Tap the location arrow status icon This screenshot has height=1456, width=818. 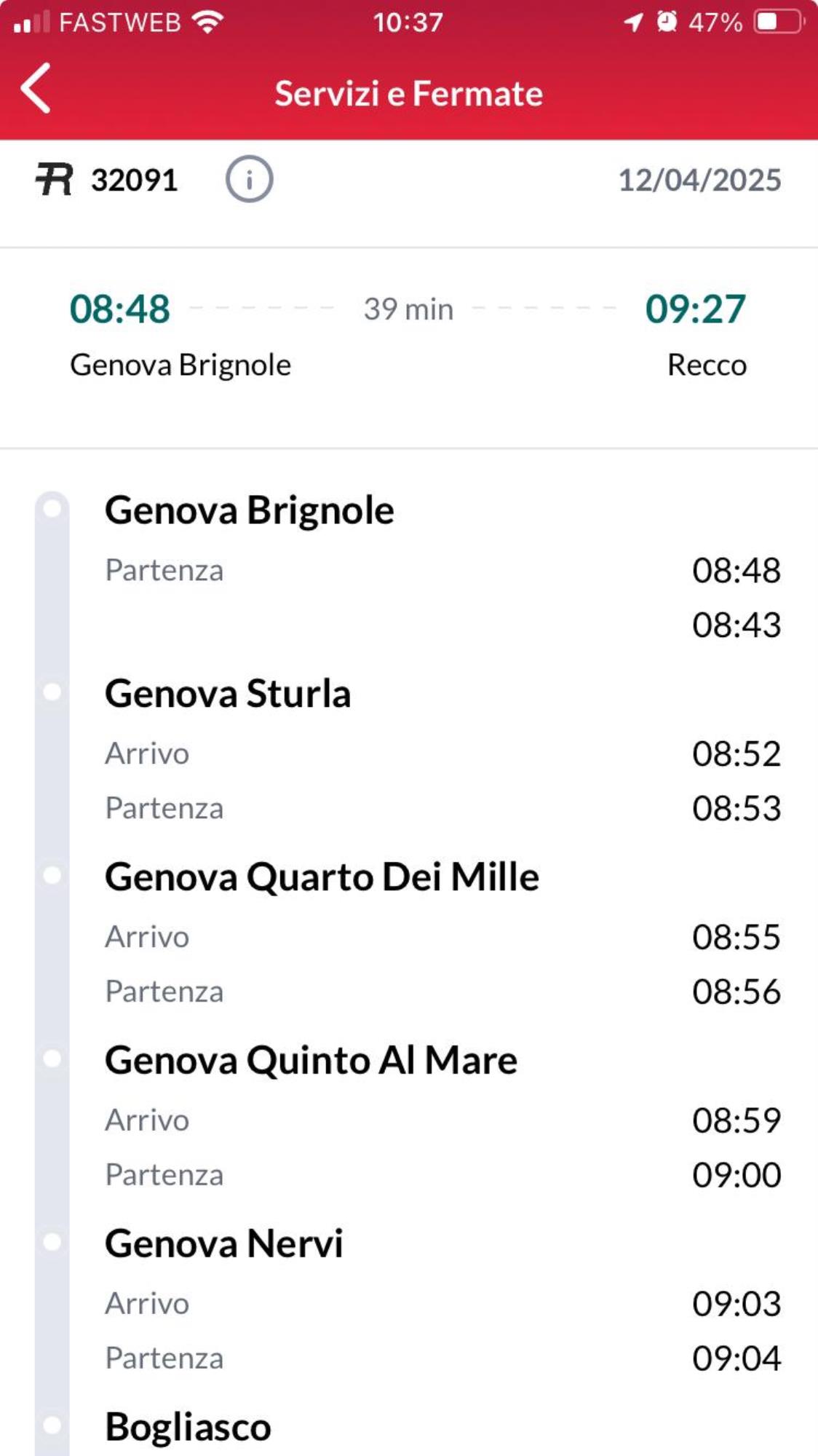coord(633,22)
